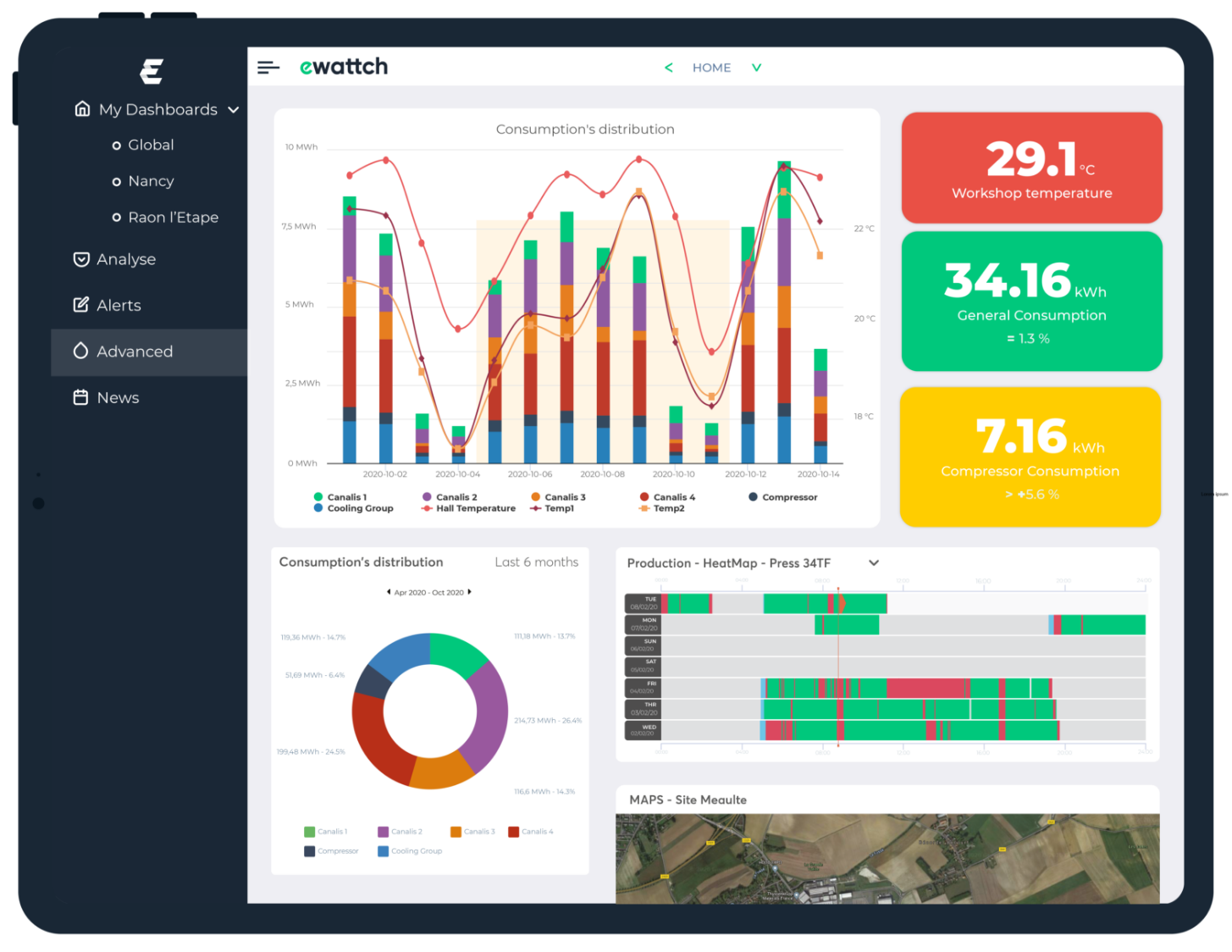Click the ewattch logo in header
The height and width of the screenshot is (952, 1232).
(344, 67)
